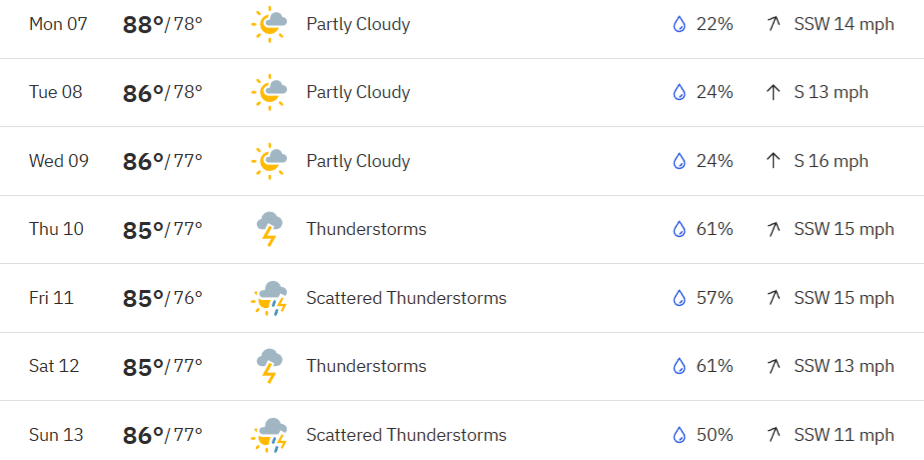The image size is (924, 460).
Task: Expand the Thu 10 forecast row
Action: click(x=462, y=230)
